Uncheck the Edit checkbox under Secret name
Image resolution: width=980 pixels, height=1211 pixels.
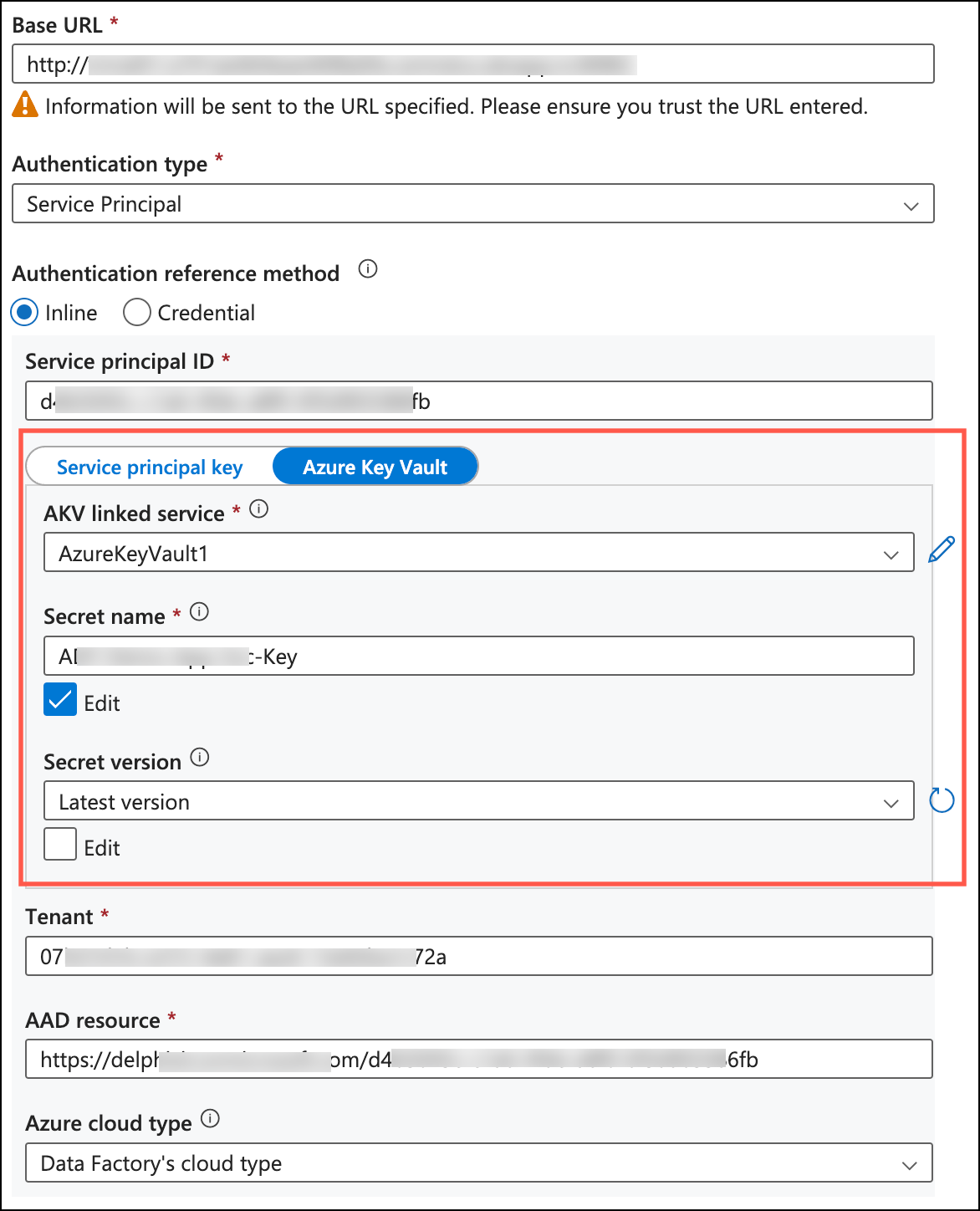(60, 701)
